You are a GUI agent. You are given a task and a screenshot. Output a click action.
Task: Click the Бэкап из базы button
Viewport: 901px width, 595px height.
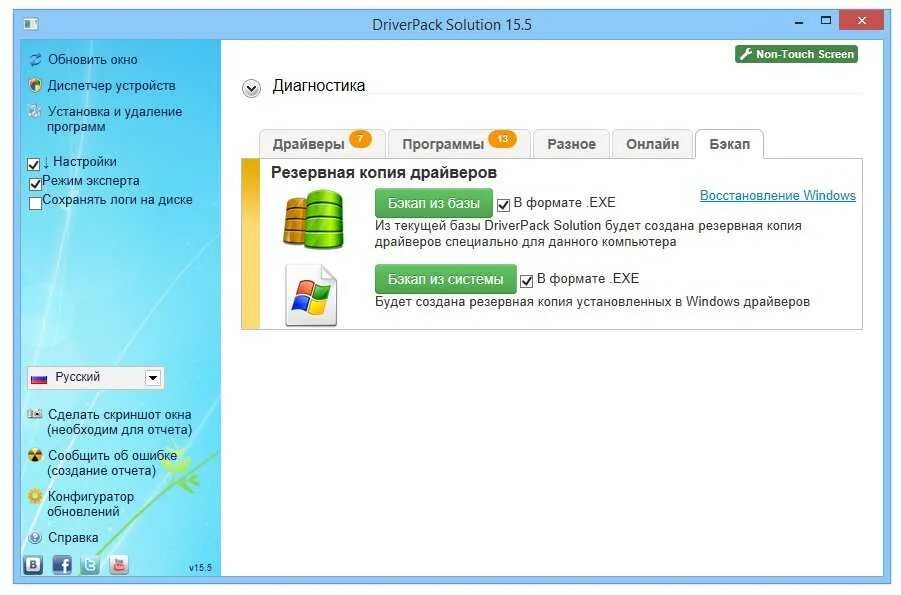434,203
